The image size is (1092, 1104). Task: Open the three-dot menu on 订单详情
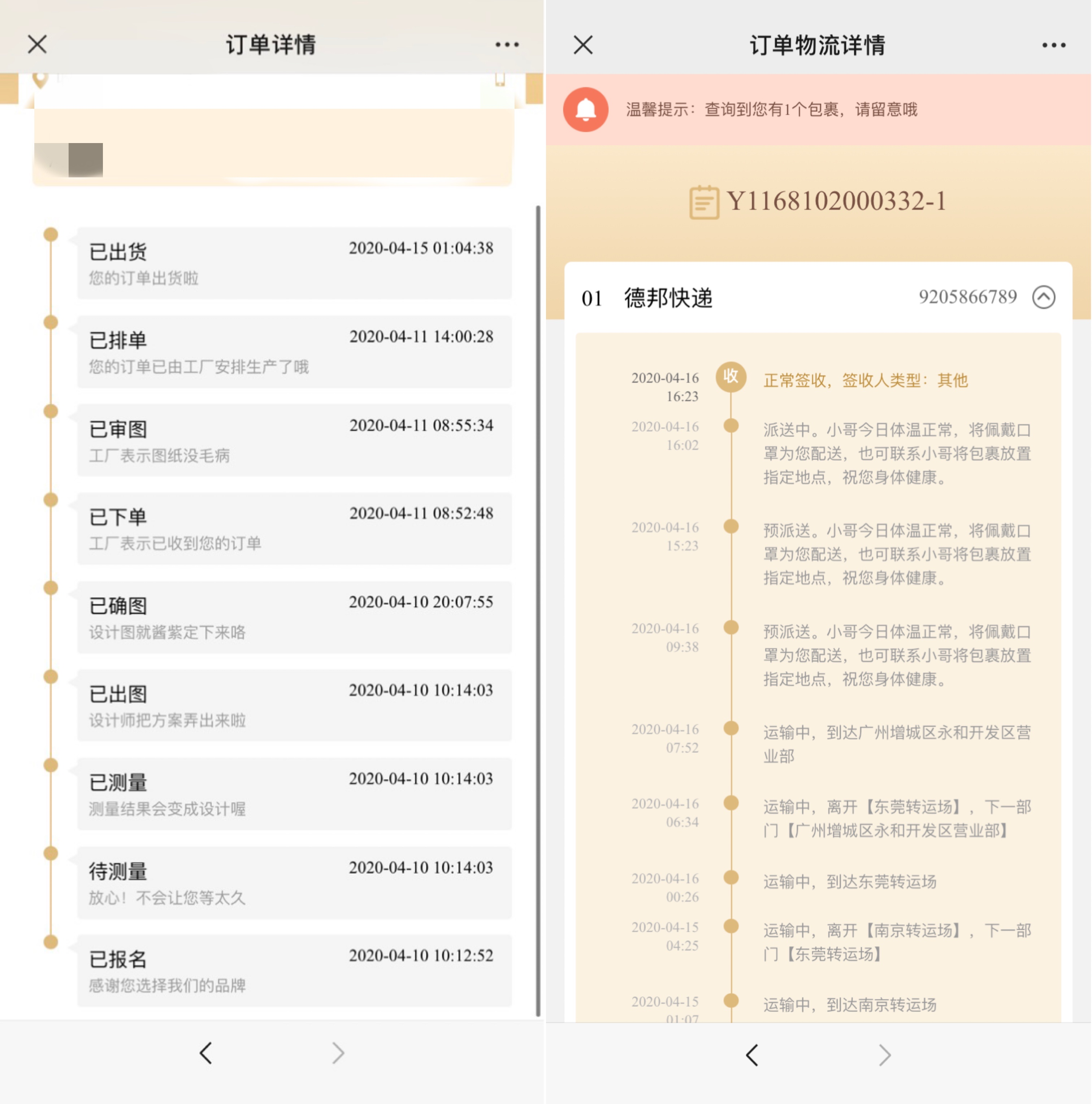[x=507, y=44]
